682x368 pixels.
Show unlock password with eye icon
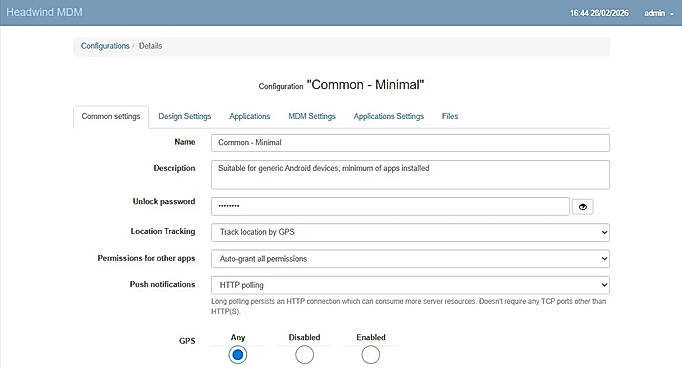[582, 207]
